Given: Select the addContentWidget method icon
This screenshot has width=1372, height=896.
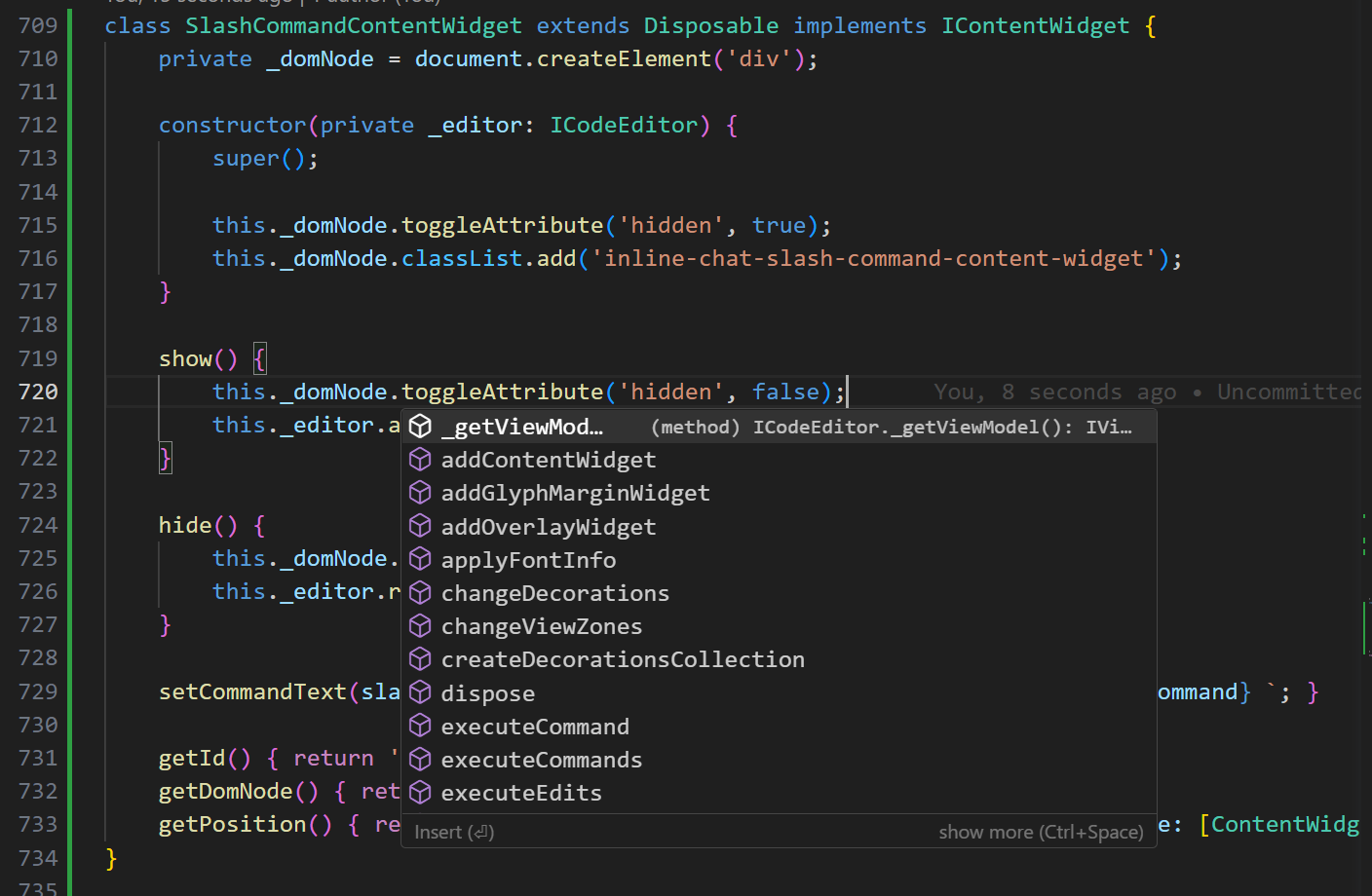Looking at the screenshot, I should (x=420, y=459).
